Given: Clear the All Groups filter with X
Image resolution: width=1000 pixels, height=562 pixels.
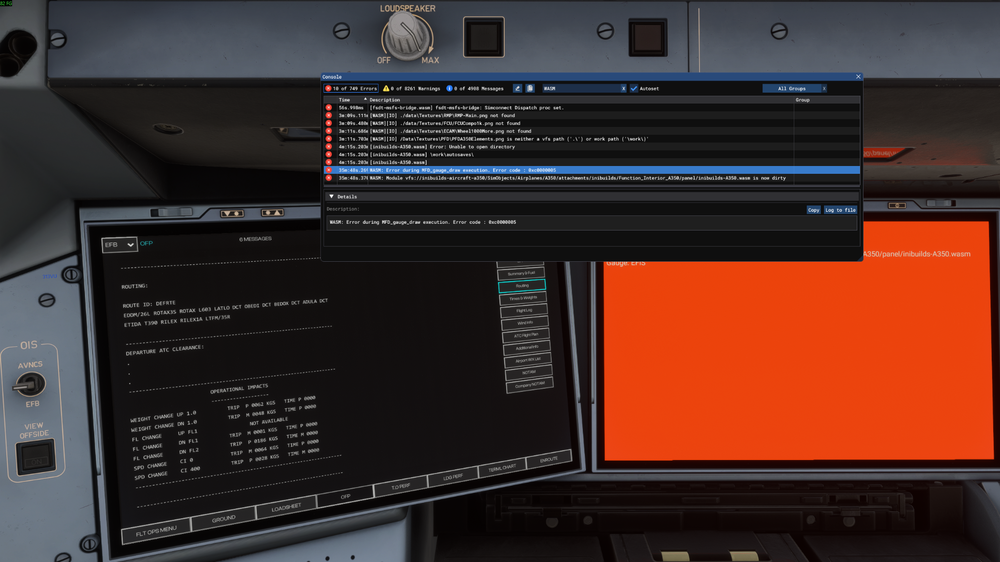Looking at the screenshot, I should click(x=824, y=88).
